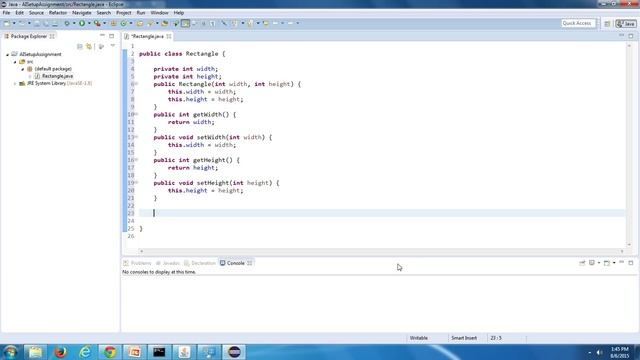Click the Open Perspective icon
Viewport: 640px width, 360px height.
(x=607, y=24)
